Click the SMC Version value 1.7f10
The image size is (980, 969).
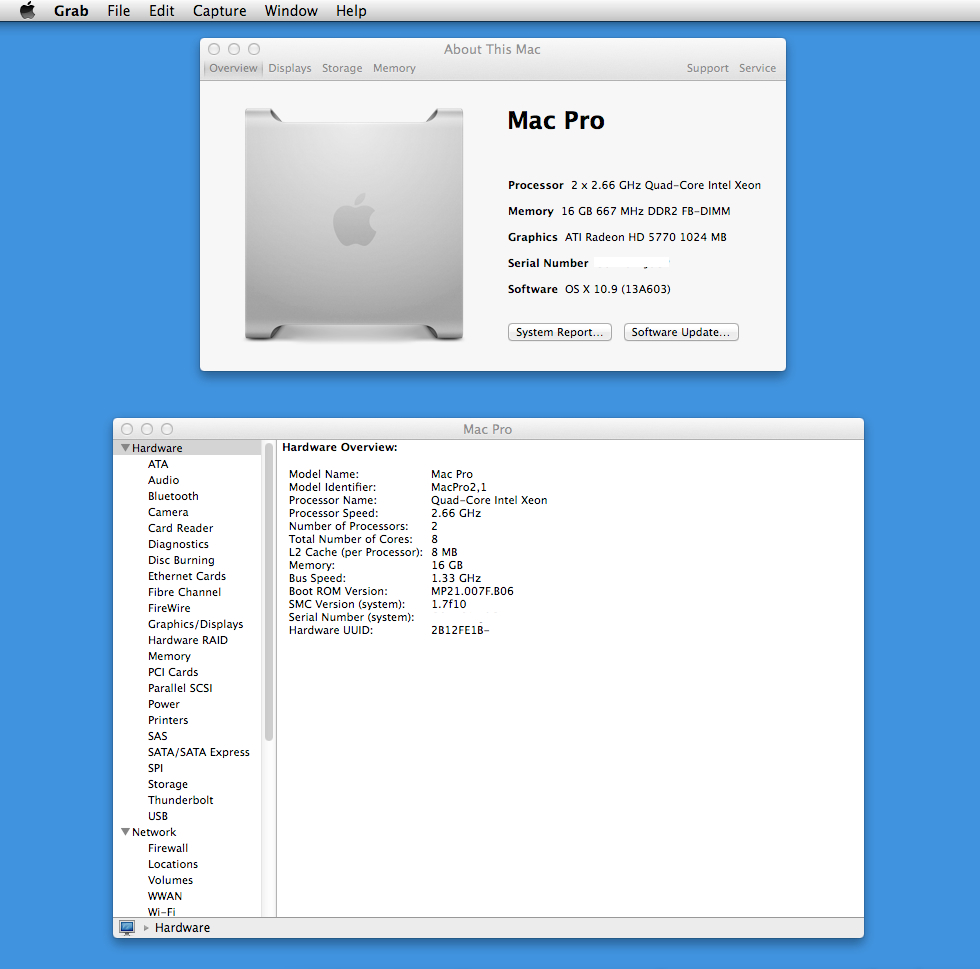pos(449,605)
